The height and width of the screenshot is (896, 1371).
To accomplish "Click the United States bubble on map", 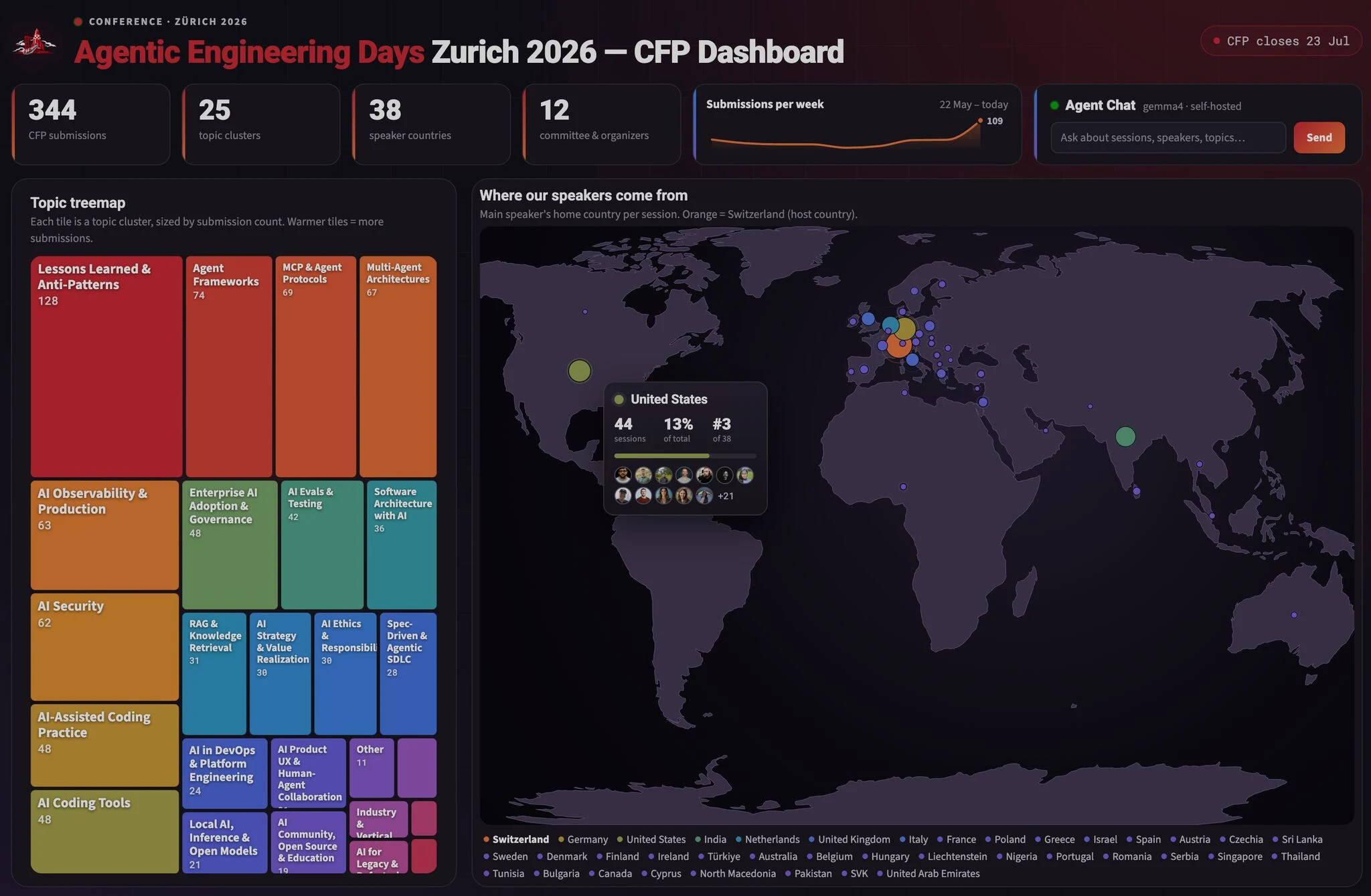I will point(580,370).
